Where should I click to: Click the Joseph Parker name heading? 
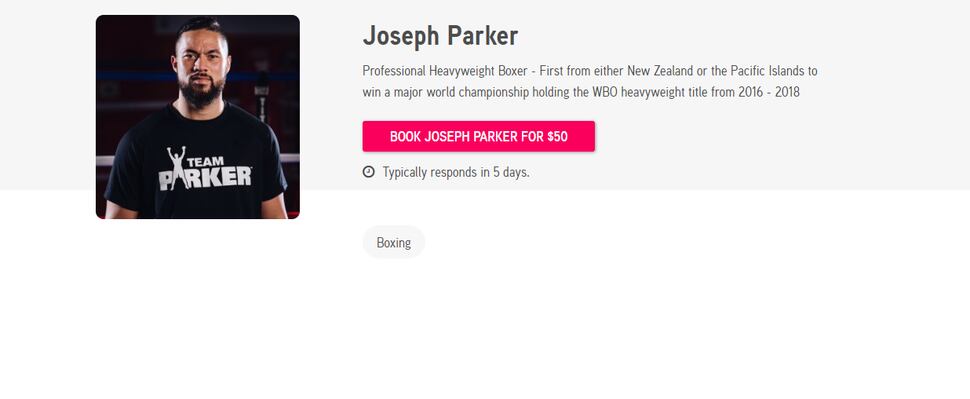440,36
